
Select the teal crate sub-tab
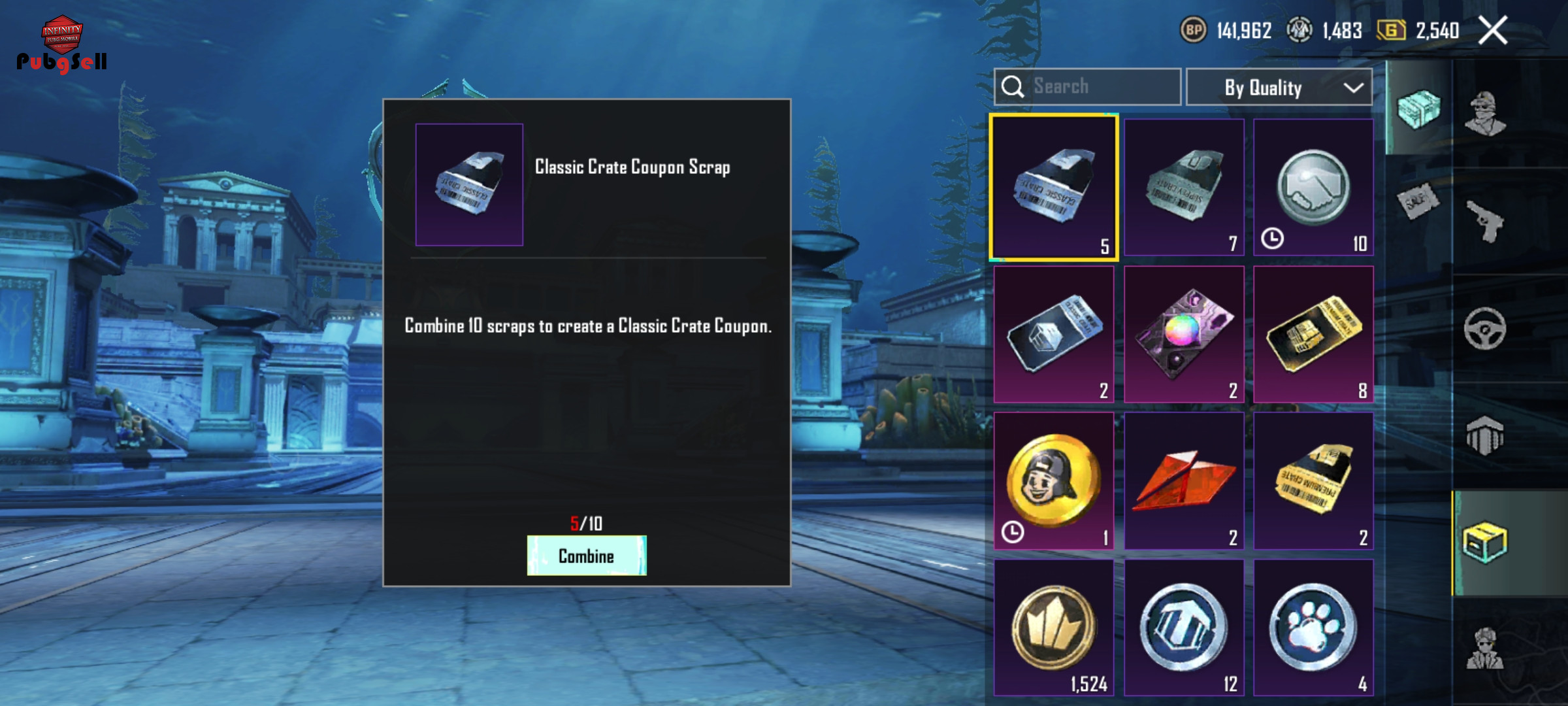(1418, 109)
